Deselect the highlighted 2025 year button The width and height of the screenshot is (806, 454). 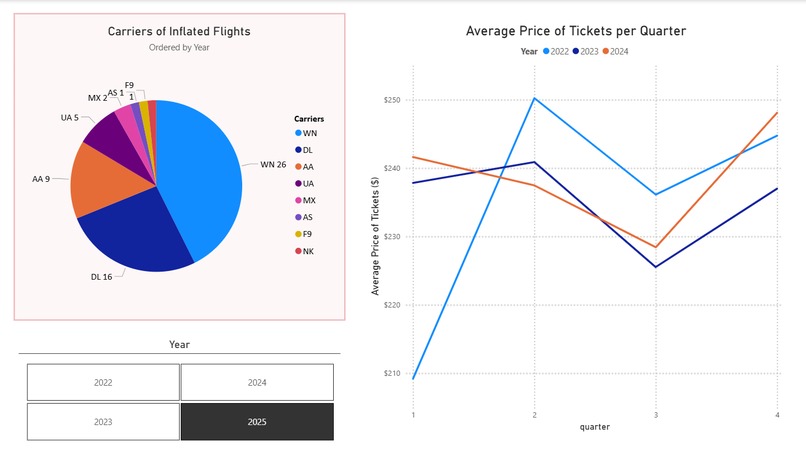[x=257, y=422]
